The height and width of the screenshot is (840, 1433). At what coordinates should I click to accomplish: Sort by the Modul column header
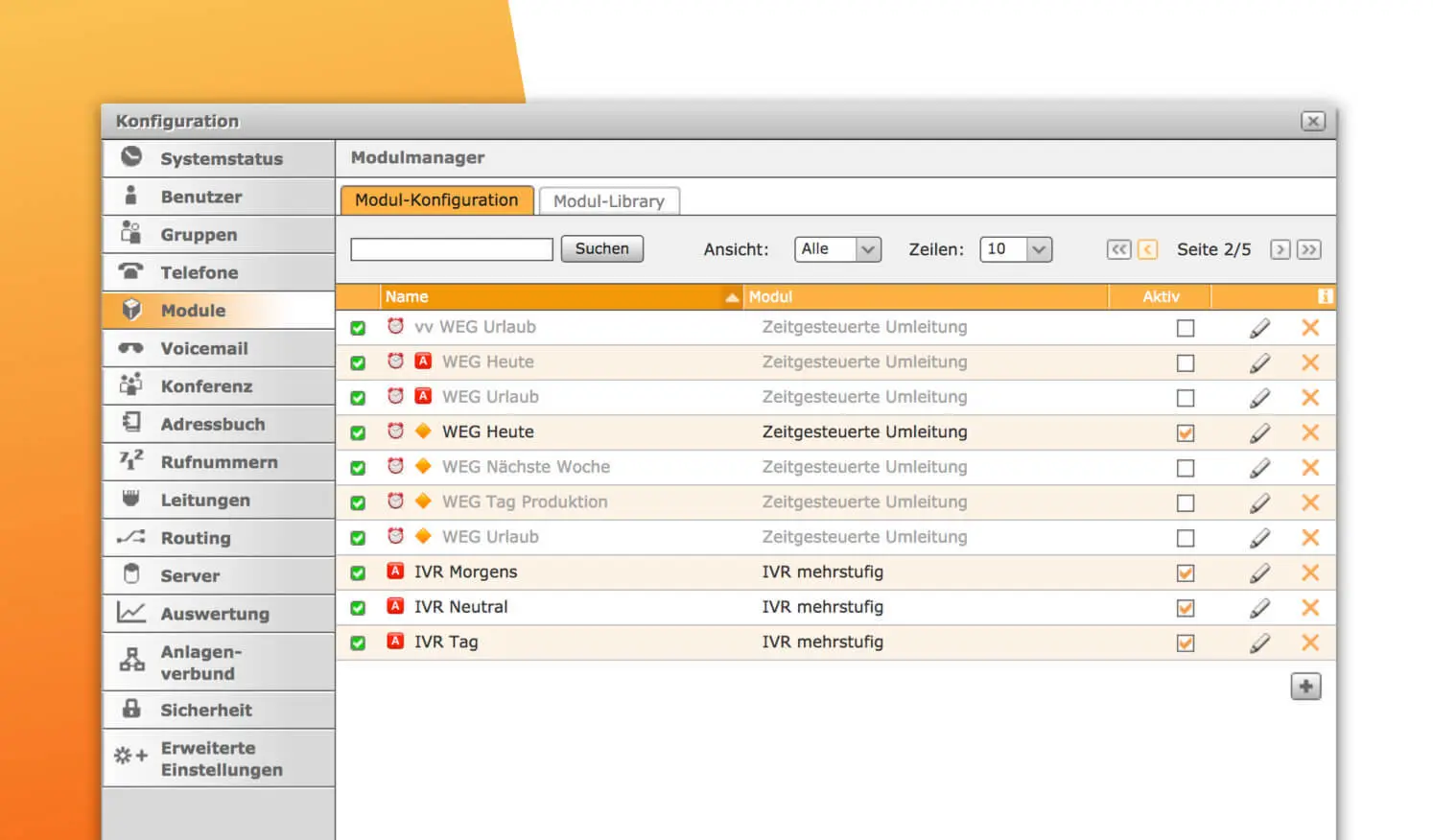coord(927,296)
